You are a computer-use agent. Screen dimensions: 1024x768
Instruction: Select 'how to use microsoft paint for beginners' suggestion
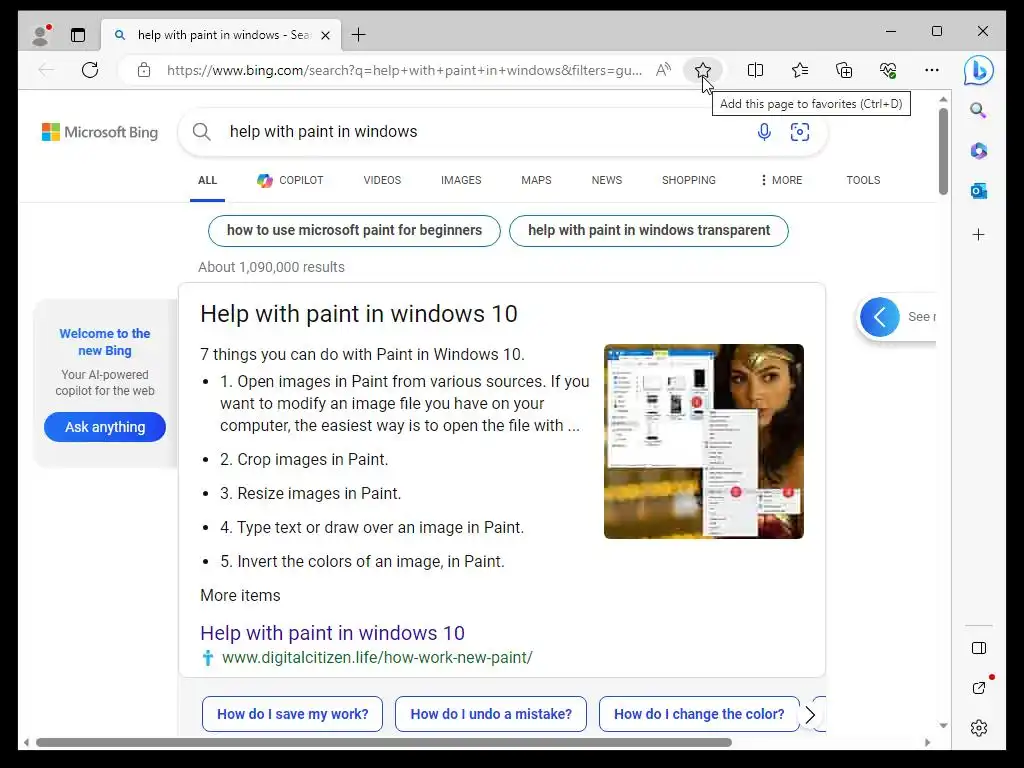354,231
